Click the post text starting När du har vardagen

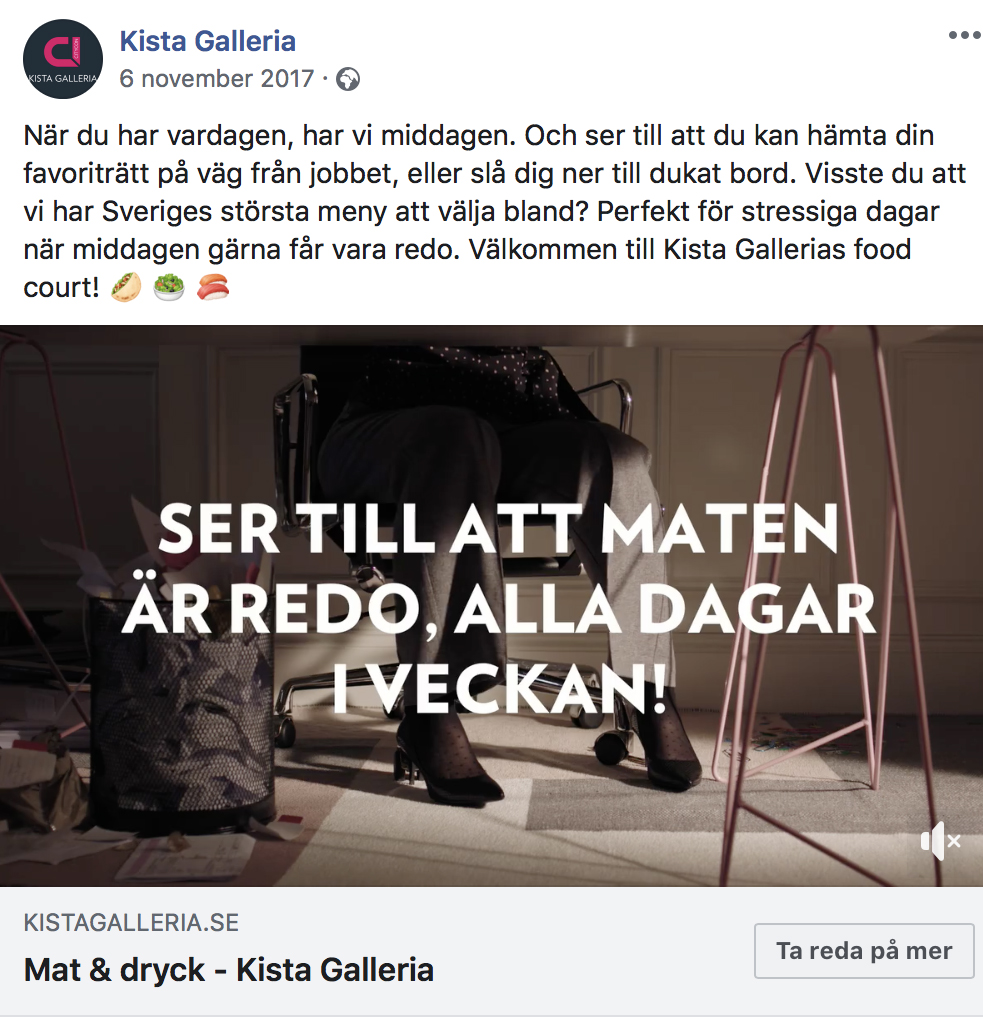[494, 211]
